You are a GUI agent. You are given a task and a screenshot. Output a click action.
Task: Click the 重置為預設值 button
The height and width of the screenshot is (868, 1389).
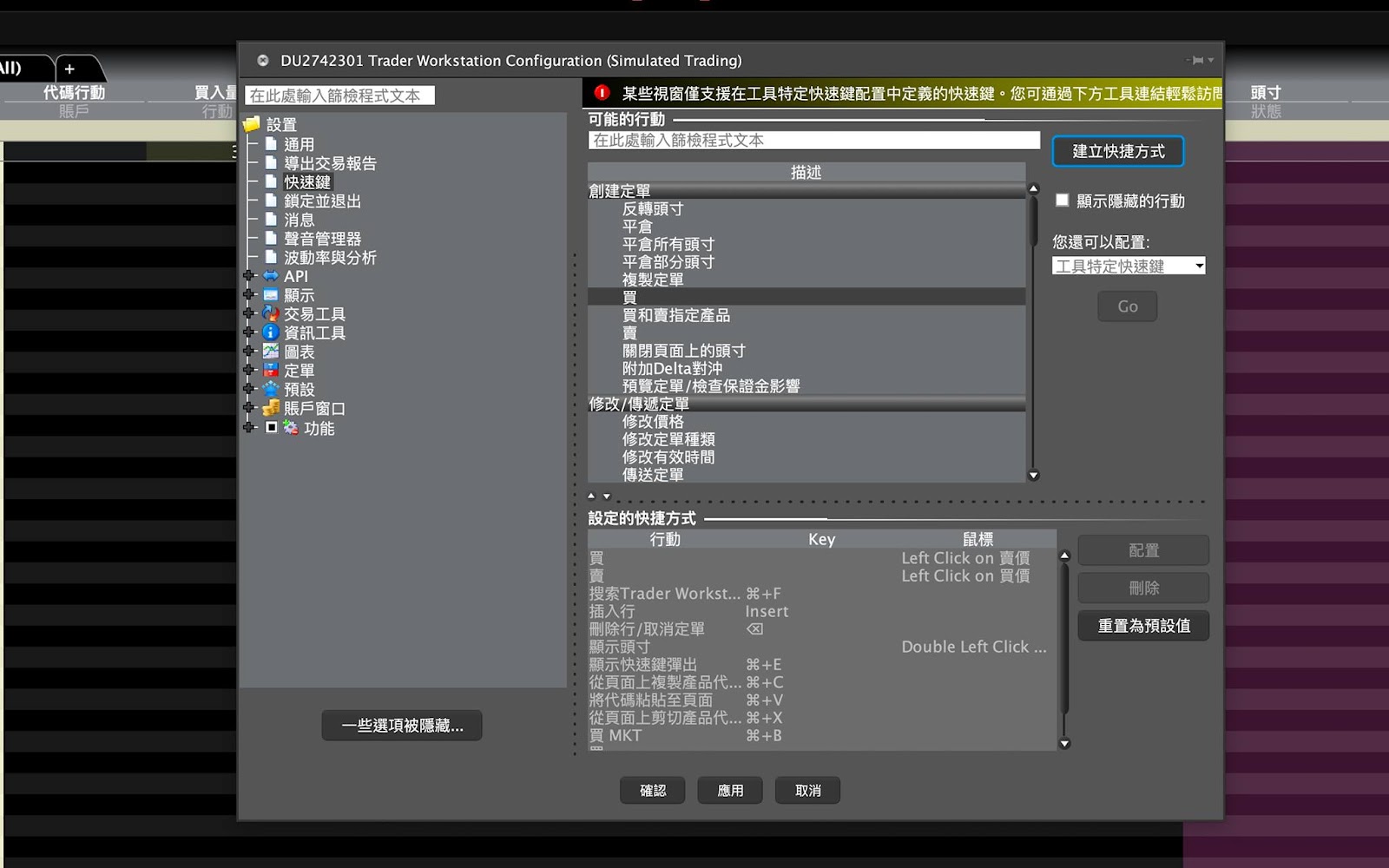coord(1143,626)
